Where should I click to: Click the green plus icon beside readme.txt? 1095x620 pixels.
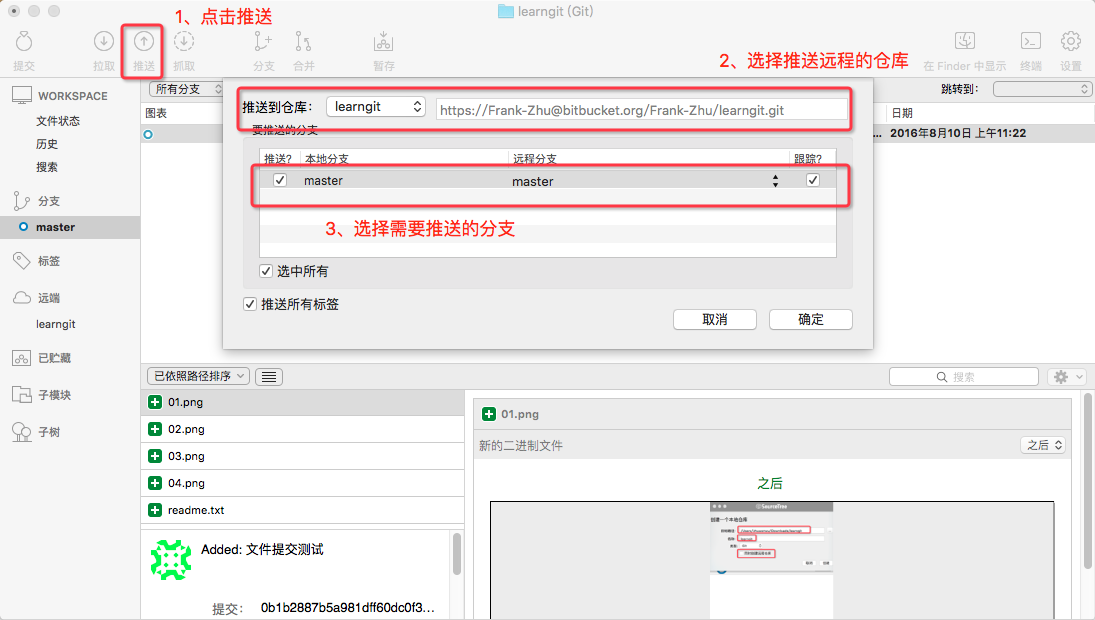tap(155, 510)
